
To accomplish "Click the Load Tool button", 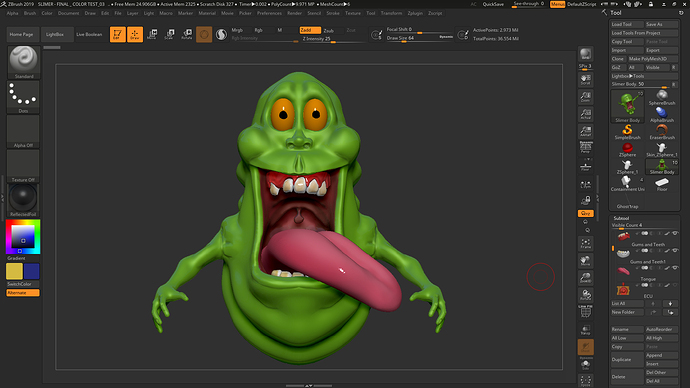I will point(627,24).
